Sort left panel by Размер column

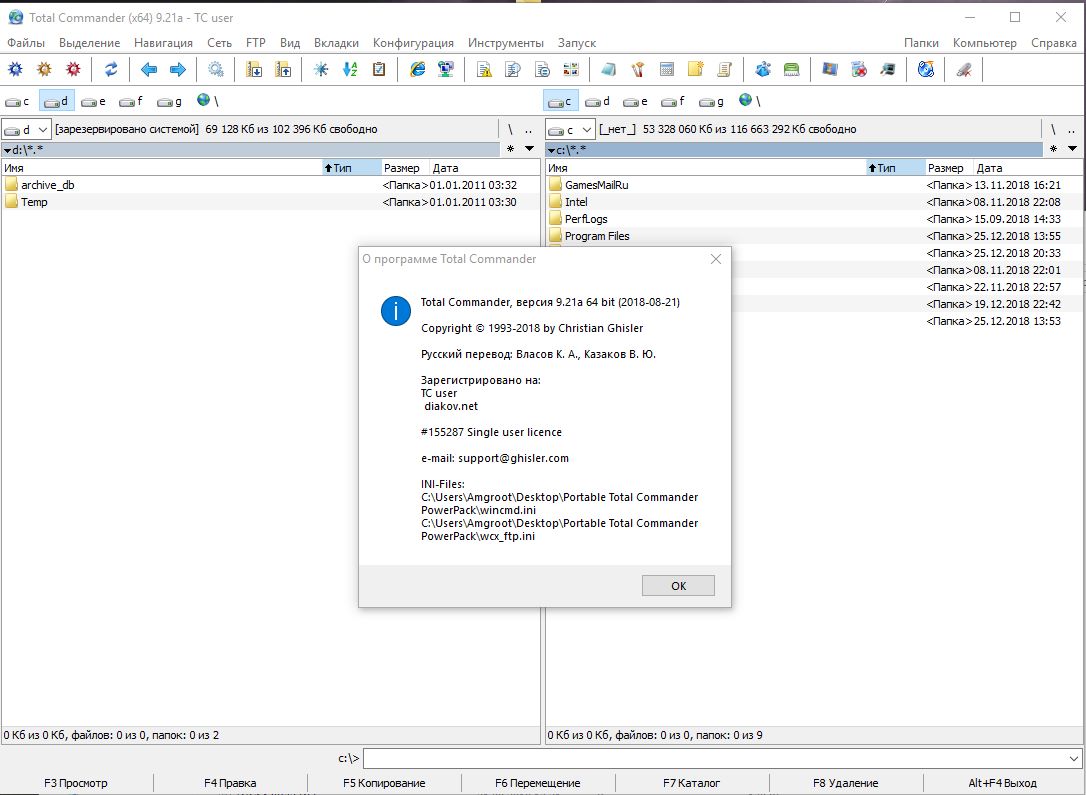(x=404, y=168)
